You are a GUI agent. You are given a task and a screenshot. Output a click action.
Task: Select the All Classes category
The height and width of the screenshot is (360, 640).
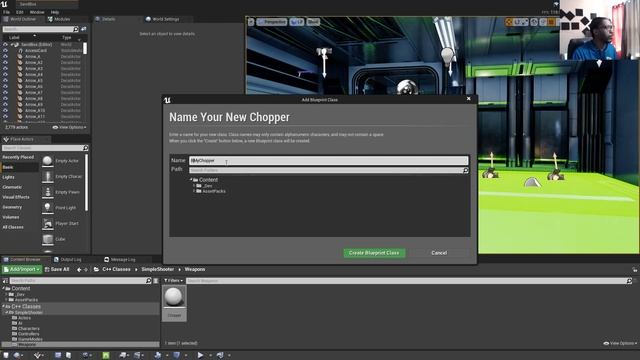pos(13,227)
